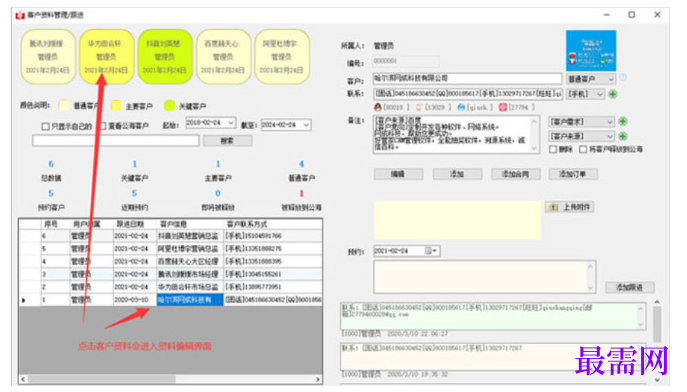Click the 总数据 count 6
Viewport: 687px width, 392px height.
[x=51, y=164]
